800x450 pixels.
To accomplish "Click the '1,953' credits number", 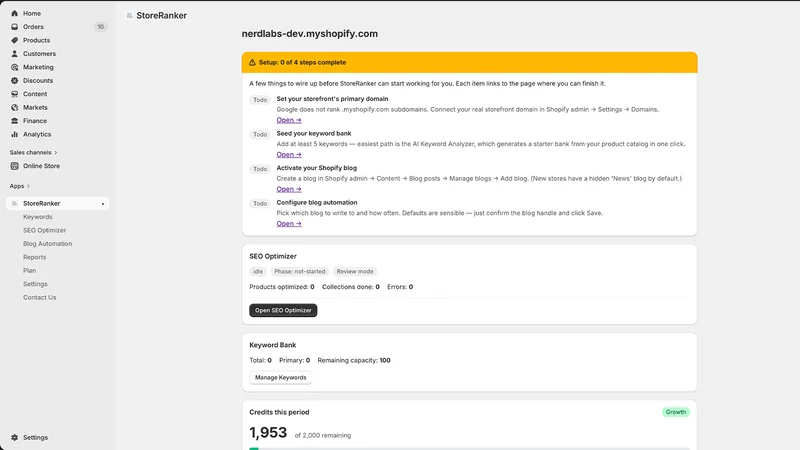I will pos(268,433).
